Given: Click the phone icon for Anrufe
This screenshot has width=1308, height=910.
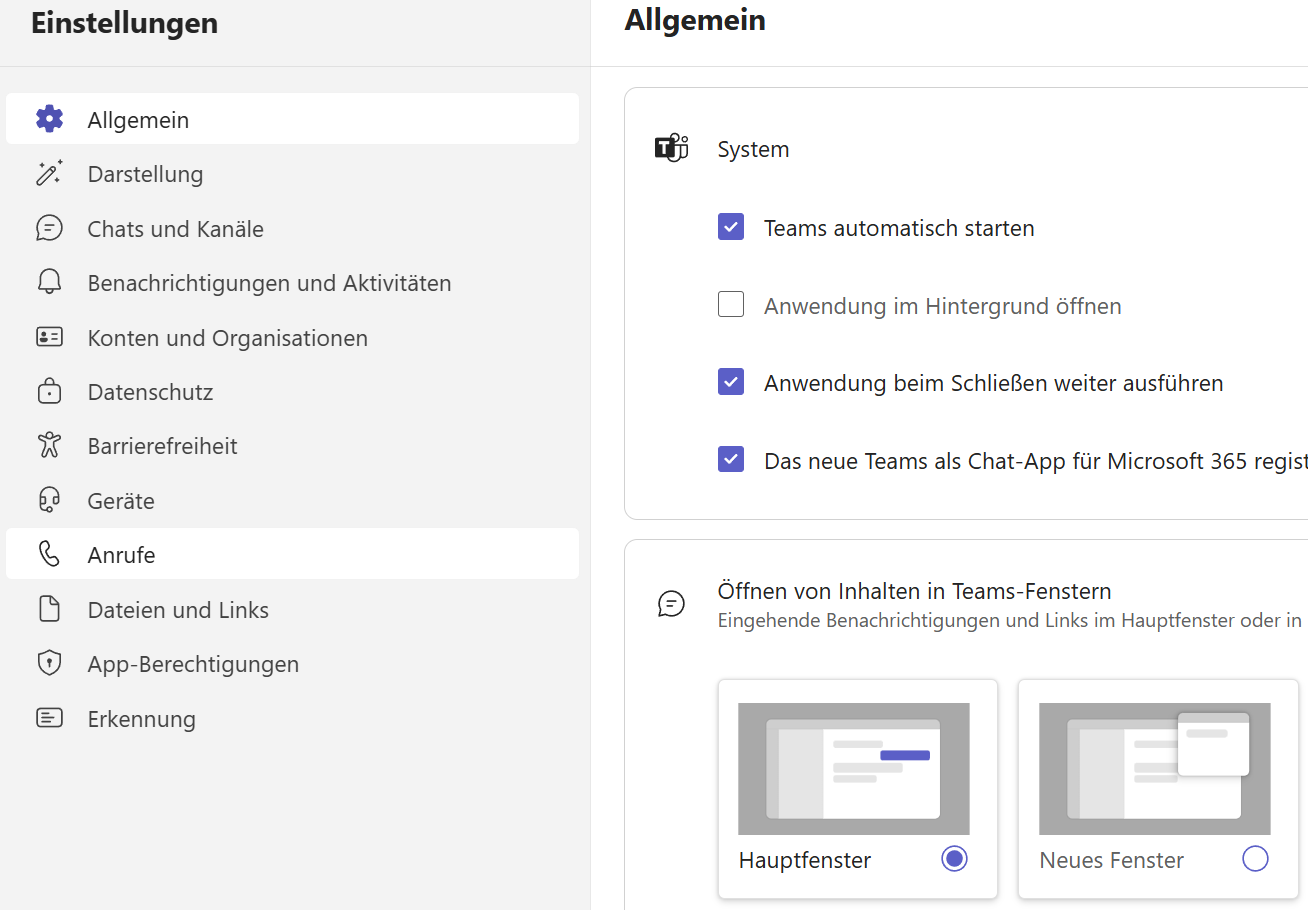Looking at the screenshot, I should [x=49, y=554].
